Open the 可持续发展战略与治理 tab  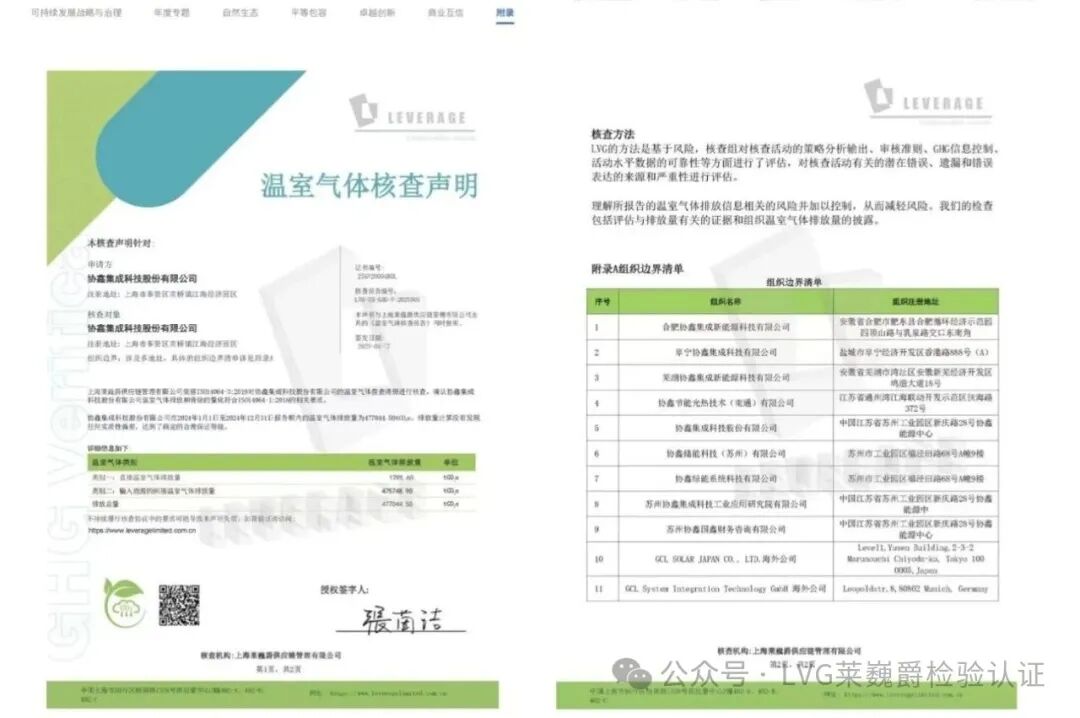(x=76, y=12)
